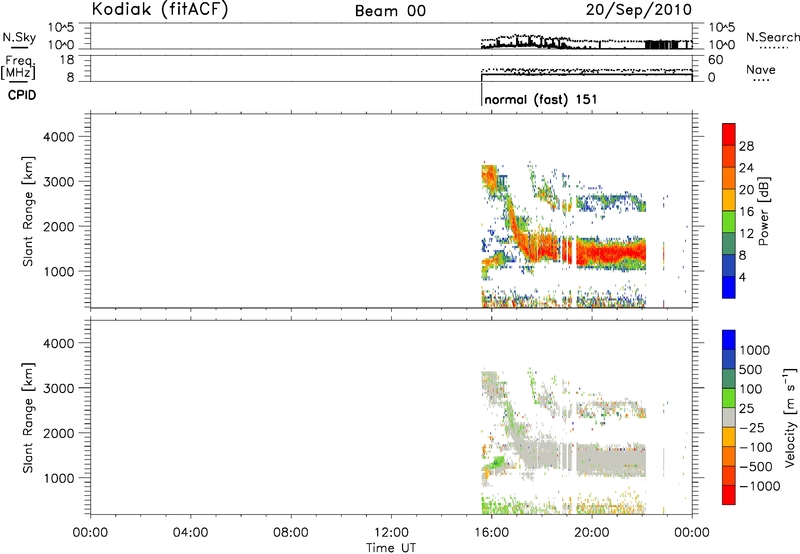The image size is (800, 554).
Task: Click the blue bottom segment of Power colorbar
Action: [x=728, y=288]
